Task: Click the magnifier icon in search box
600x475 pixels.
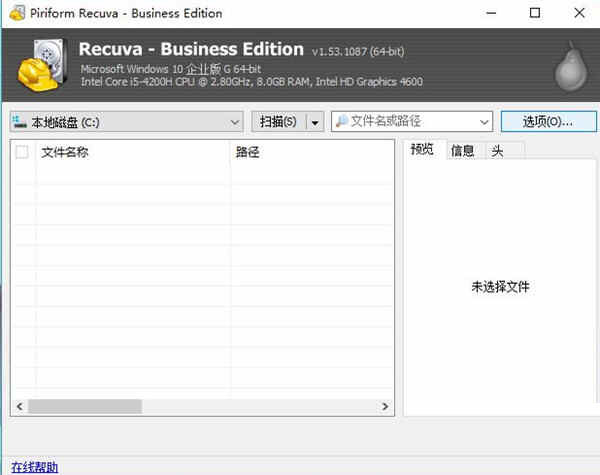Action: pyautogui.click(x=341, y=121)
